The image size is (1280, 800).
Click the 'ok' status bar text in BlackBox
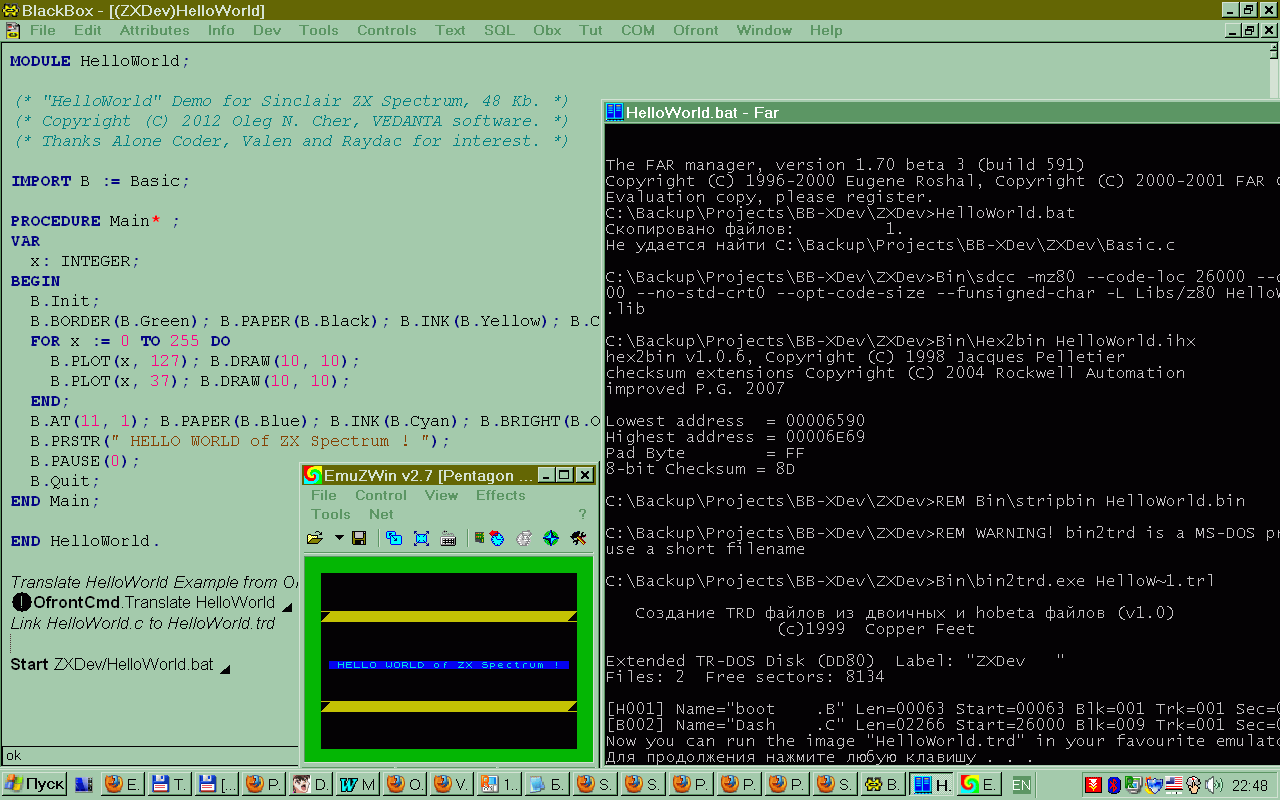[x=14, y=755]
